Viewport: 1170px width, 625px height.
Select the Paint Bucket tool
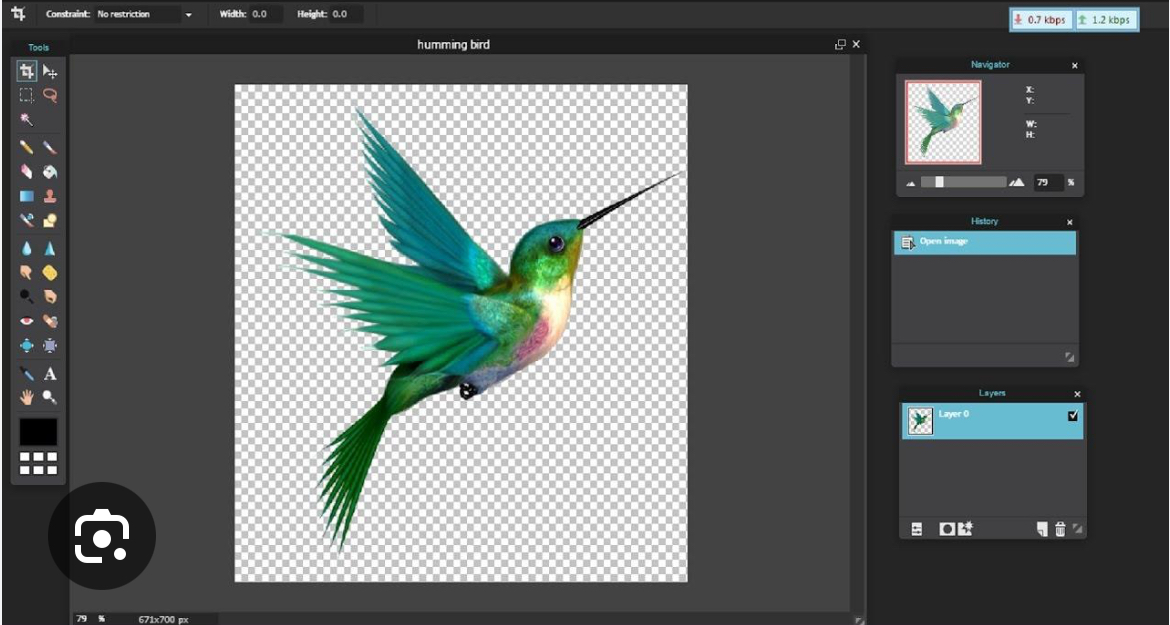click(x=50, y=172)
